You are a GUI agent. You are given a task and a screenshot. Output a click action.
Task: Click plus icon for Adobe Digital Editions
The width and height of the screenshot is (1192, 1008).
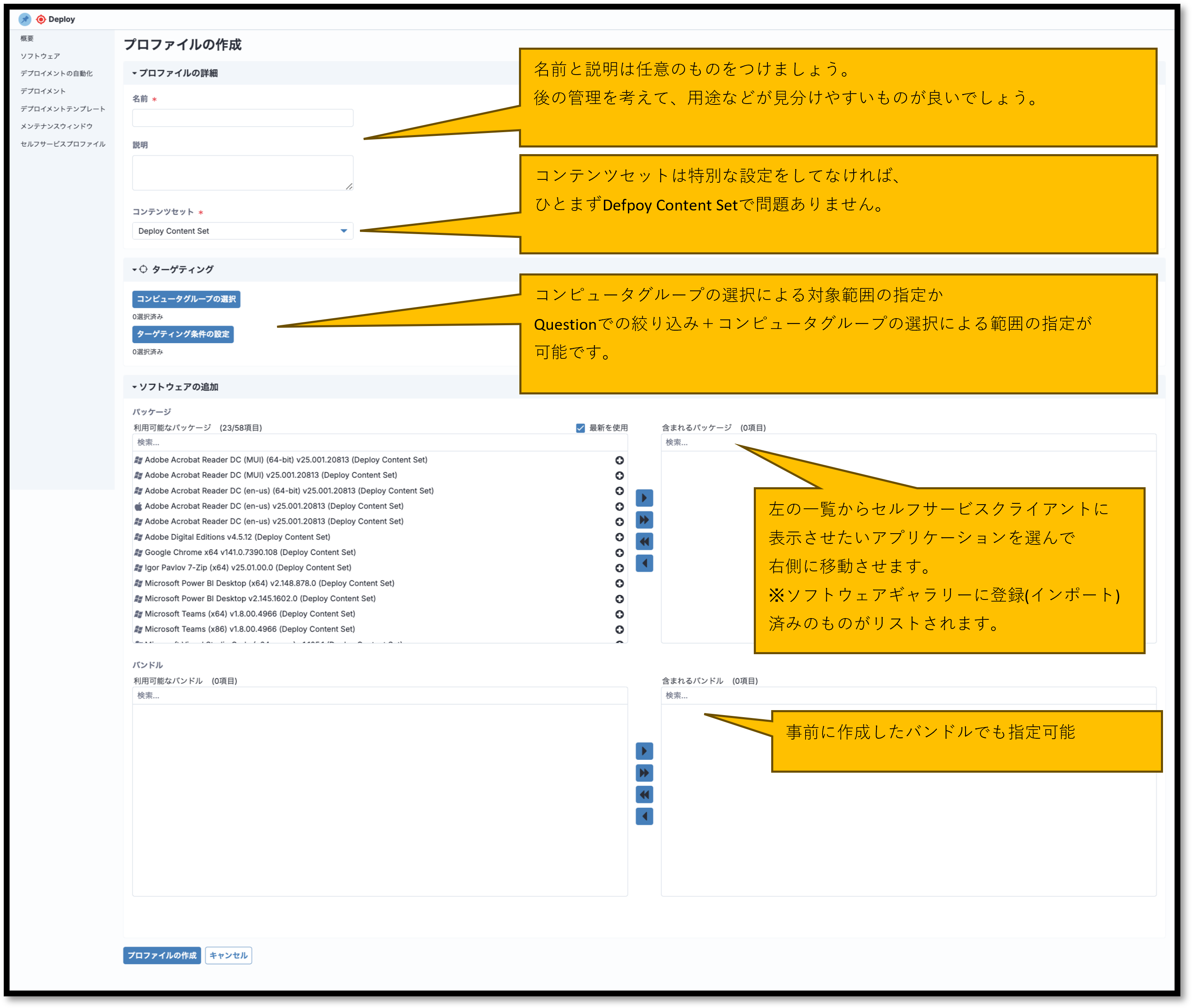(619, 537)
